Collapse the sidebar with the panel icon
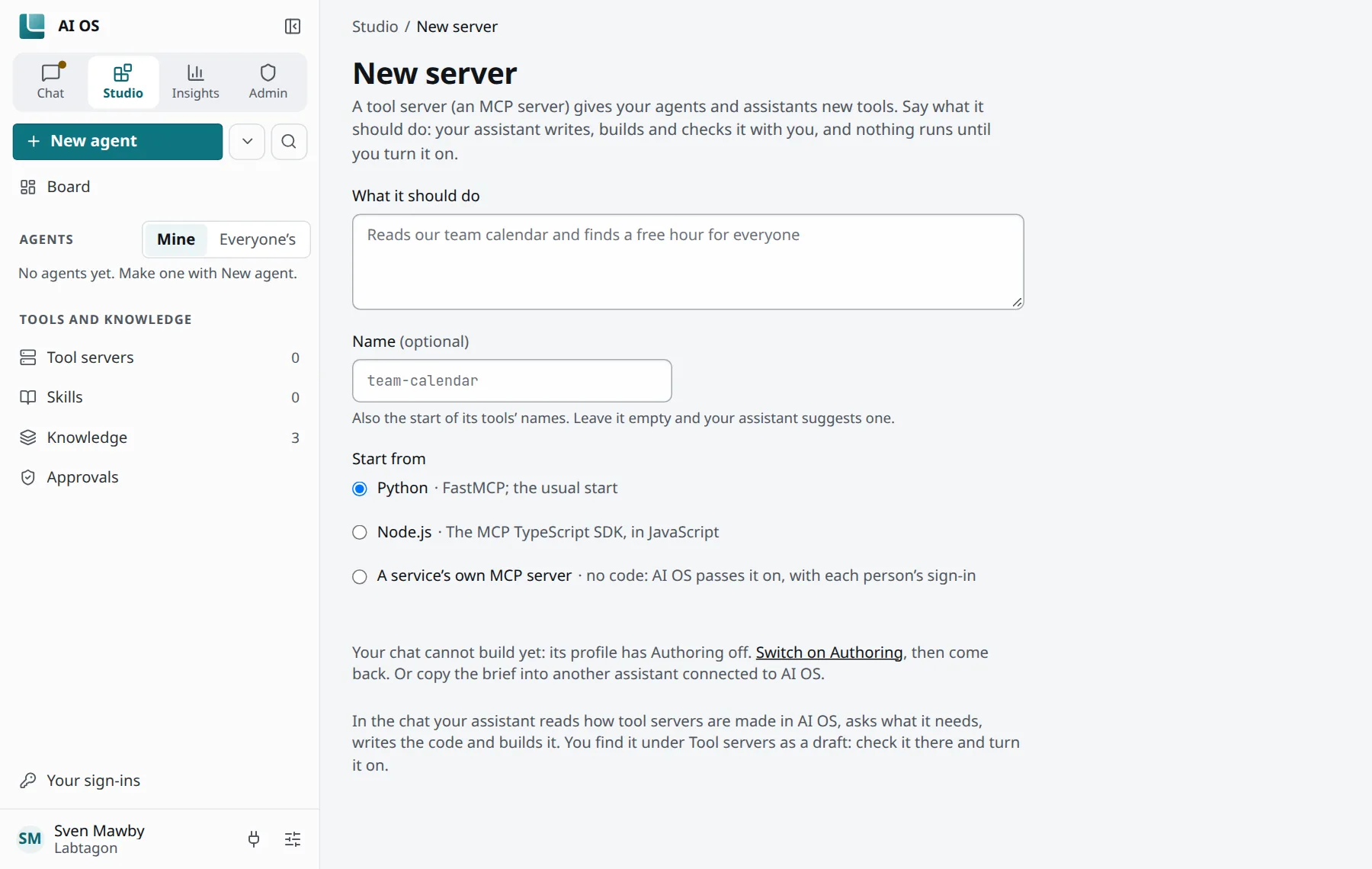This screenshot has width=1372, height=869. tap(293, 27)
